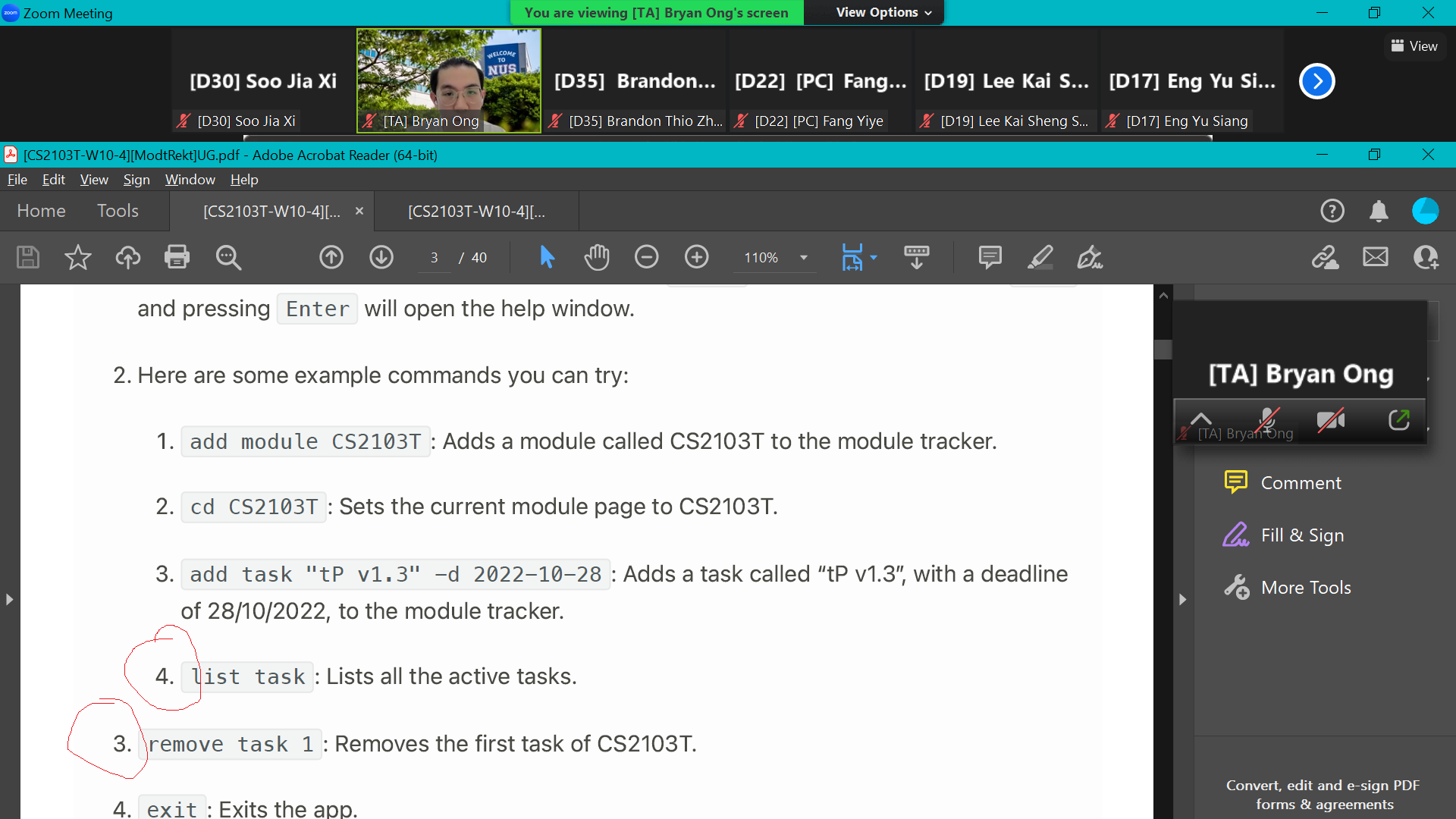Image resolution: width=1456 pixels, height=819 pixels.
Task: Click More Tools in side panel
Action: (1305, 588)
